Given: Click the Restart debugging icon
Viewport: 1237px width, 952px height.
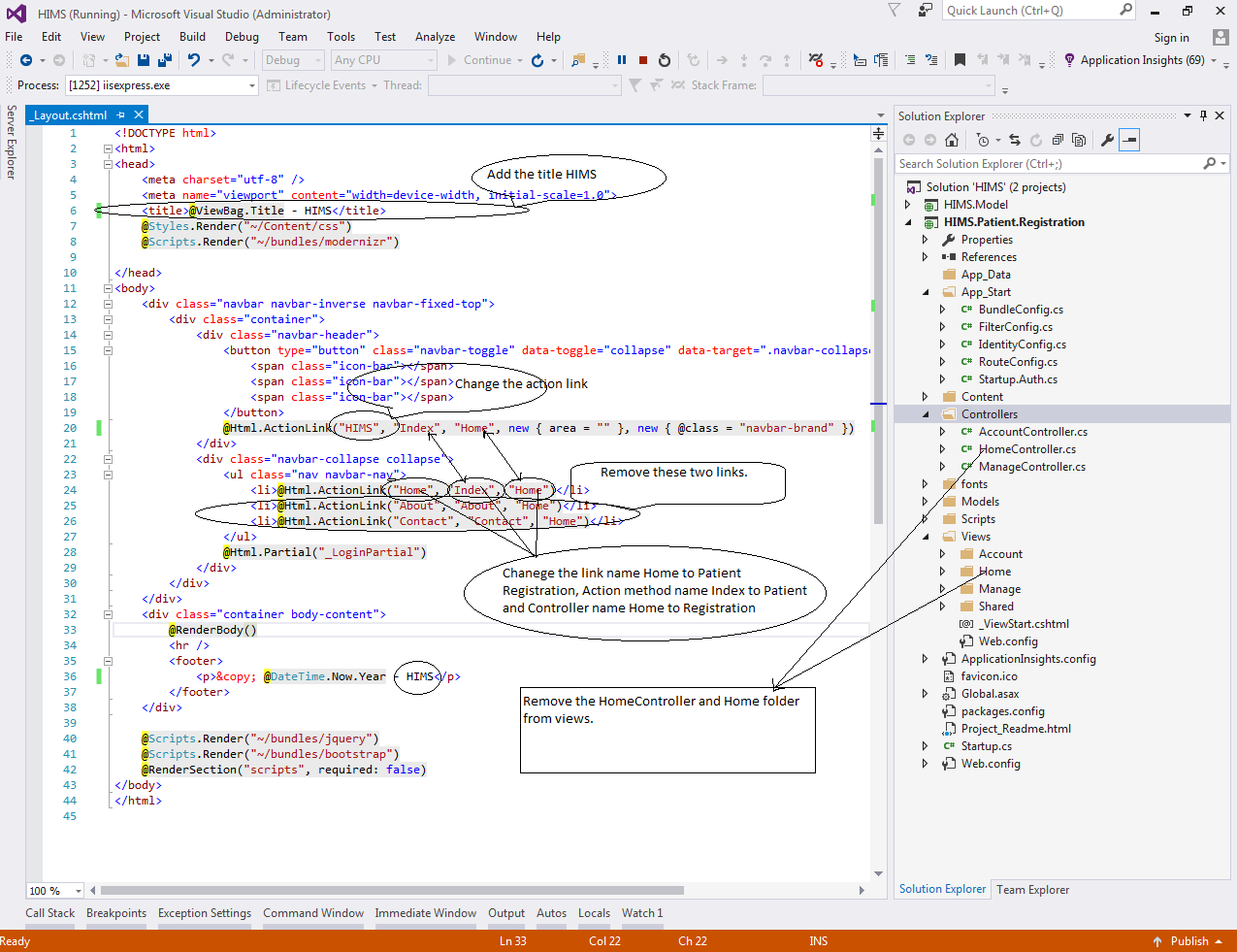Looking at the screenshot, I should (x=664, y=59).
